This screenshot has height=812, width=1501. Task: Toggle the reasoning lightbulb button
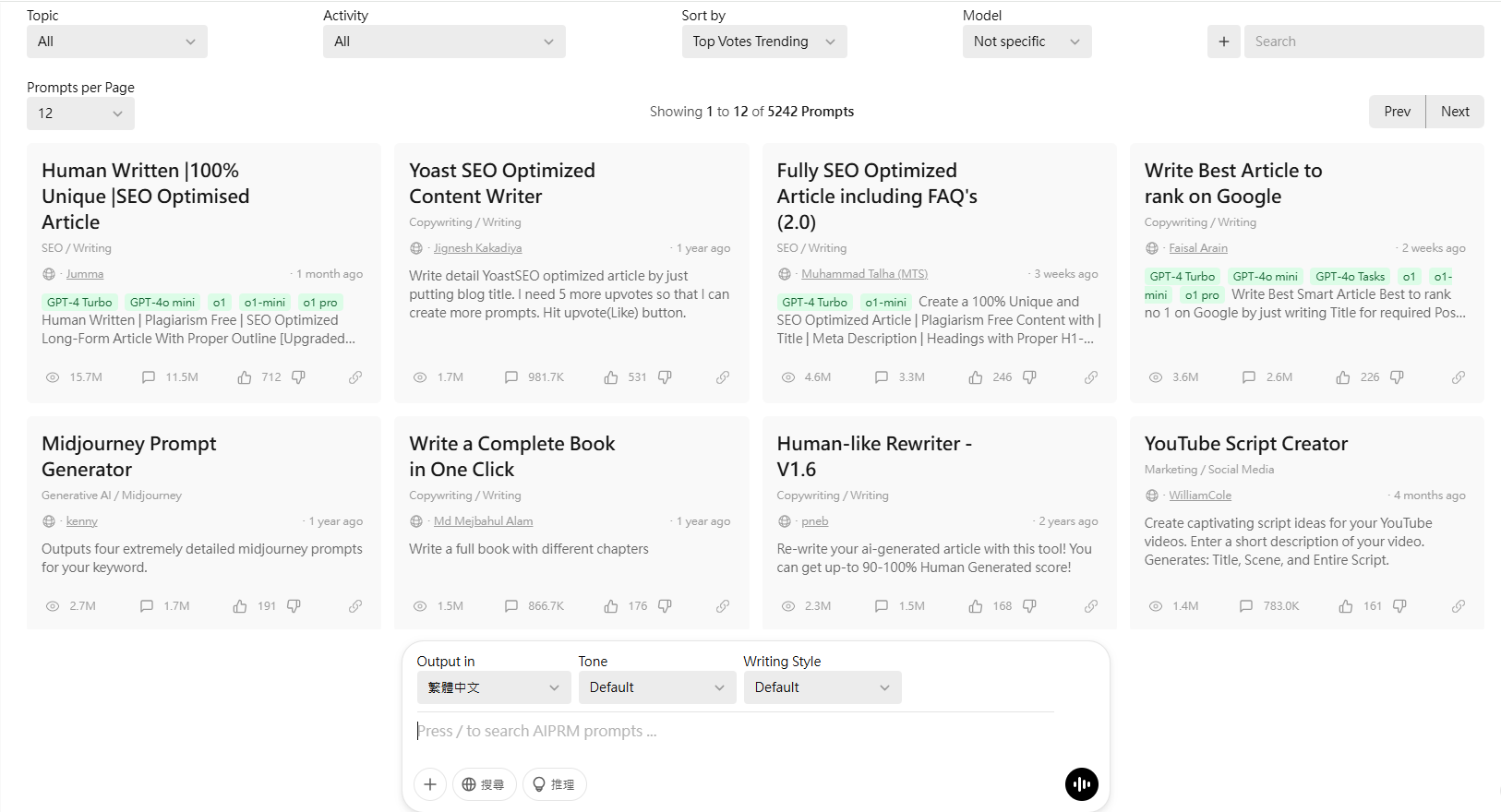tap(554, 784)
